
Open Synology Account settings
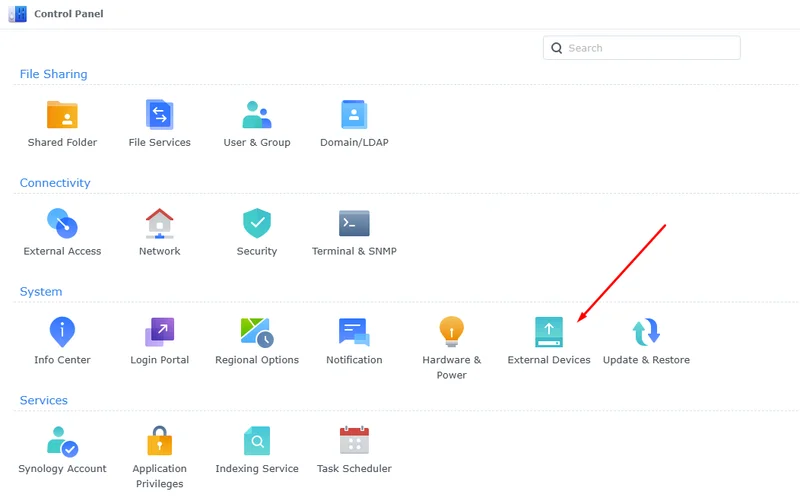coord(62,441)
